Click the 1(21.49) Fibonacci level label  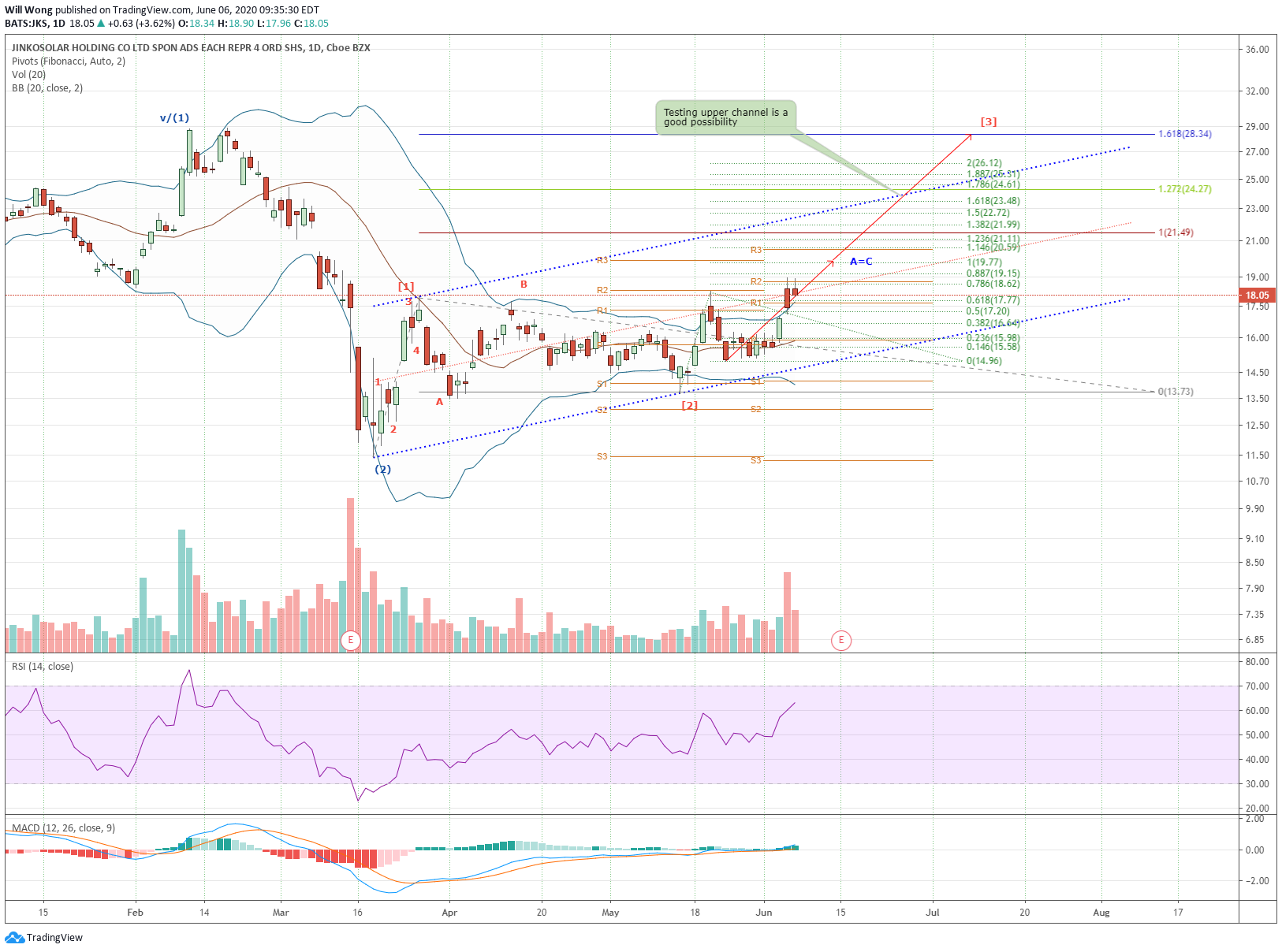[1176, 232]
